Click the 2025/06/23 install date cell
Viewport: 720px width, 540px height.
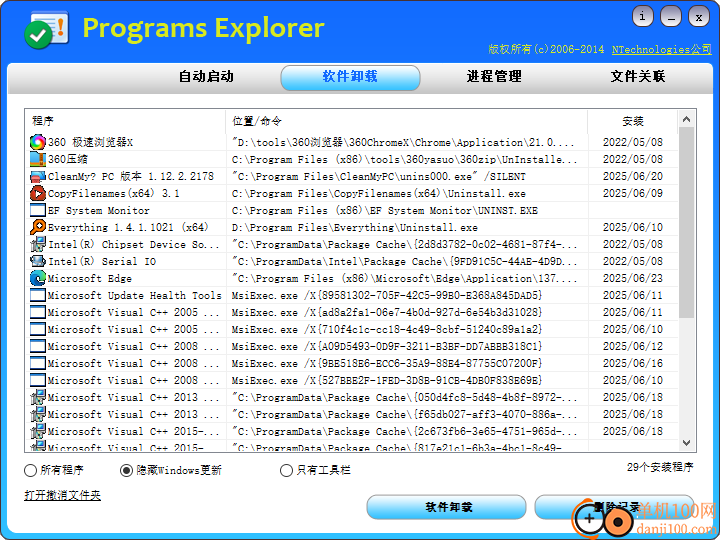[633, 278]
